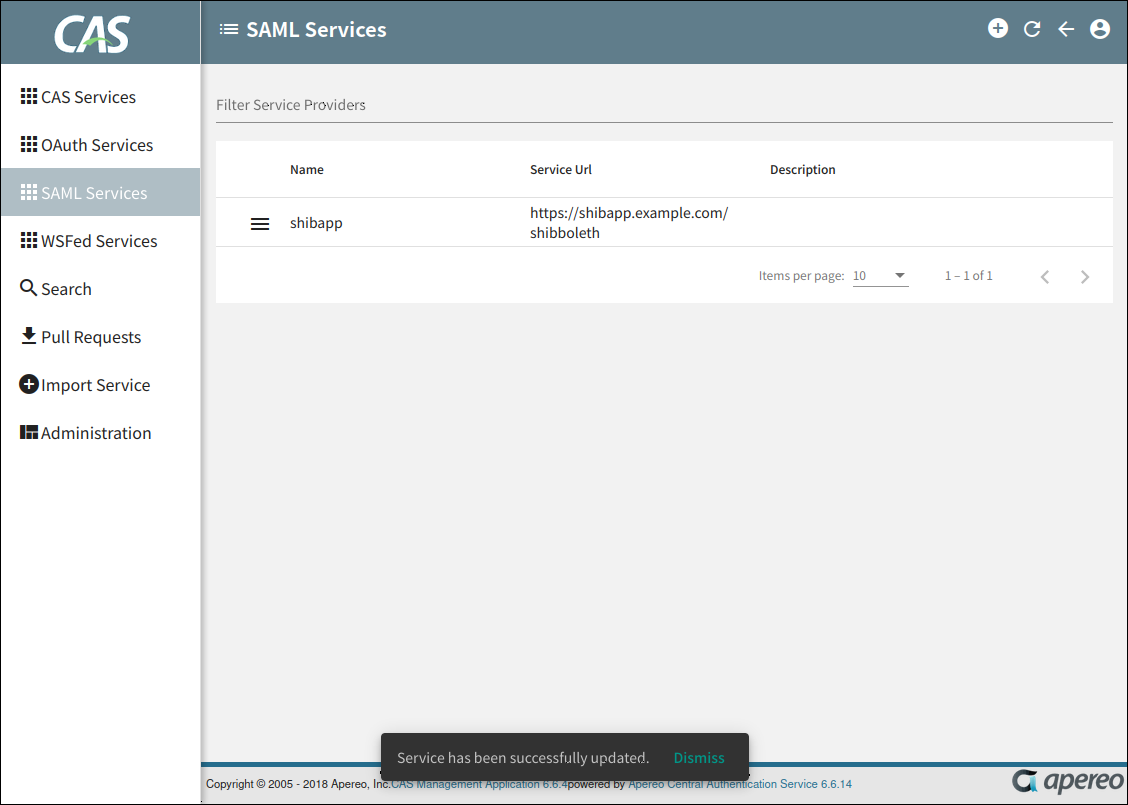Click the refresh icon in header
This screenshot has height=805, width=1128.
(1032, 29)
